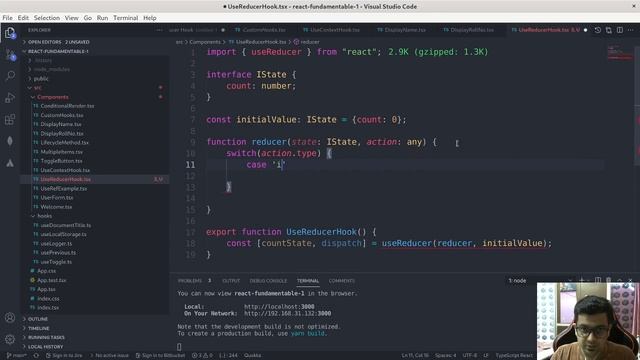
Task: Open changes icon in editor toolbar
Action: click(609, 30)
